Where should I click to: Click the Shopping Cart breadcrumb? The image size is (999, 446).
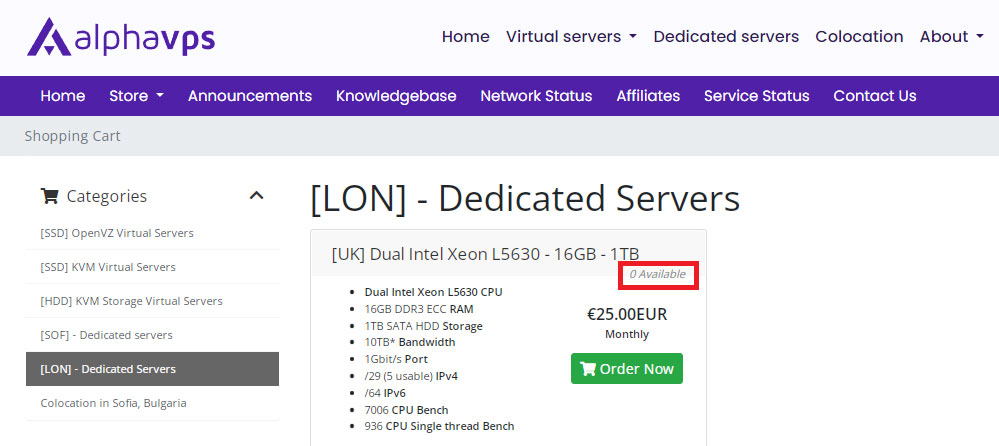[x=72, y=136]
